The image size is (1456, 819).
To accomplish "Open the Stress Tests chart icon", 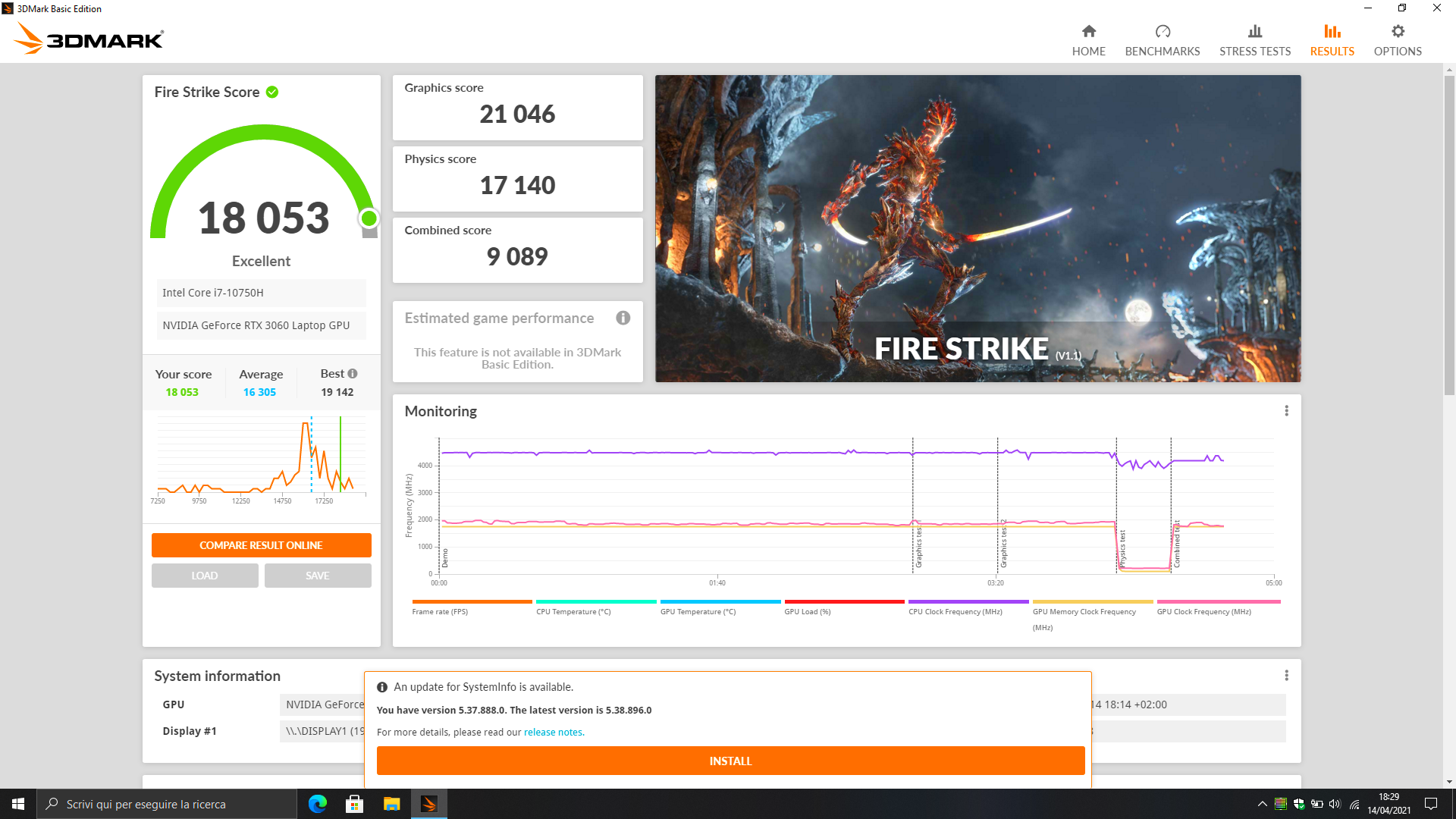I will coord(1255,31).
